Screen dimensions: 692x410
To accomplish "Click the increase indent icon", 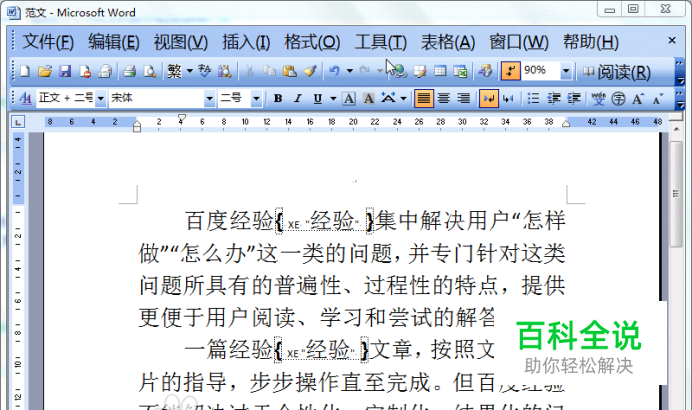I will (574, 98).
